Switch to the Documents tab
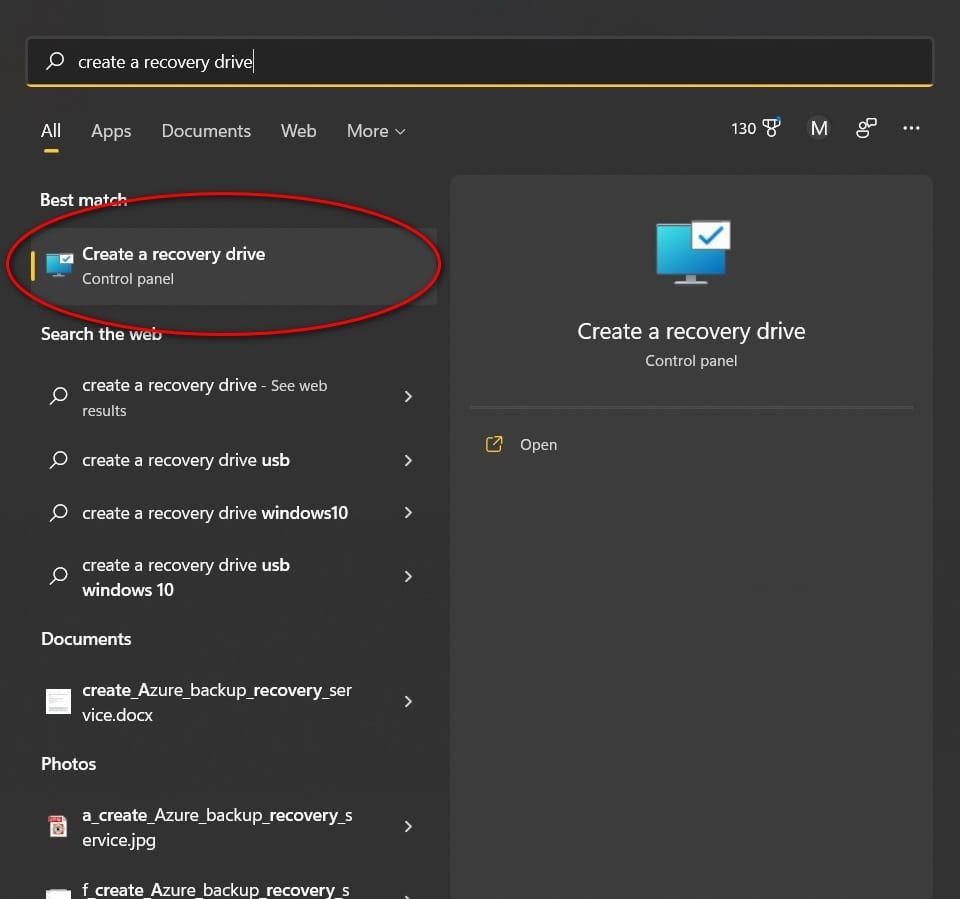Viewport: 960px width, 899px height. 206,130
